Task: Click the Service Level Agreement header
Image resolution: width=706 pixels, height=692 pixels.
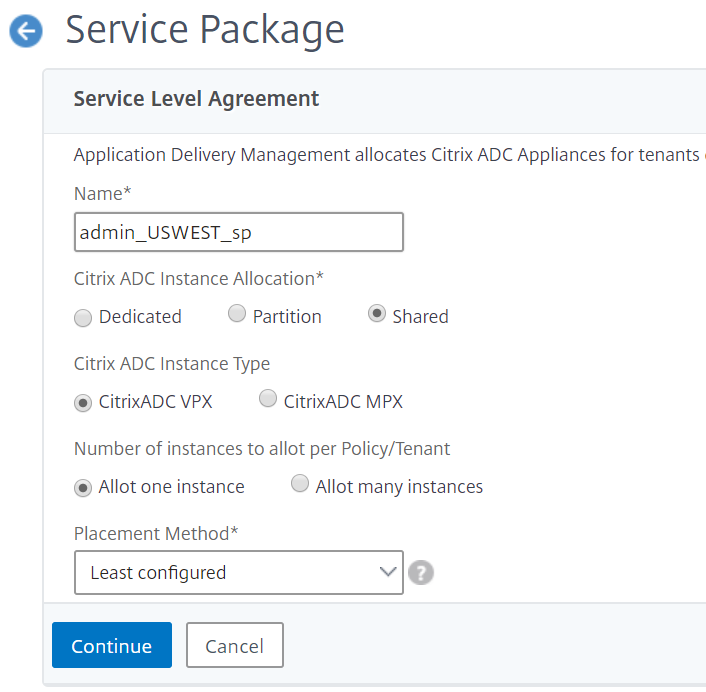Action: point(196,99)
